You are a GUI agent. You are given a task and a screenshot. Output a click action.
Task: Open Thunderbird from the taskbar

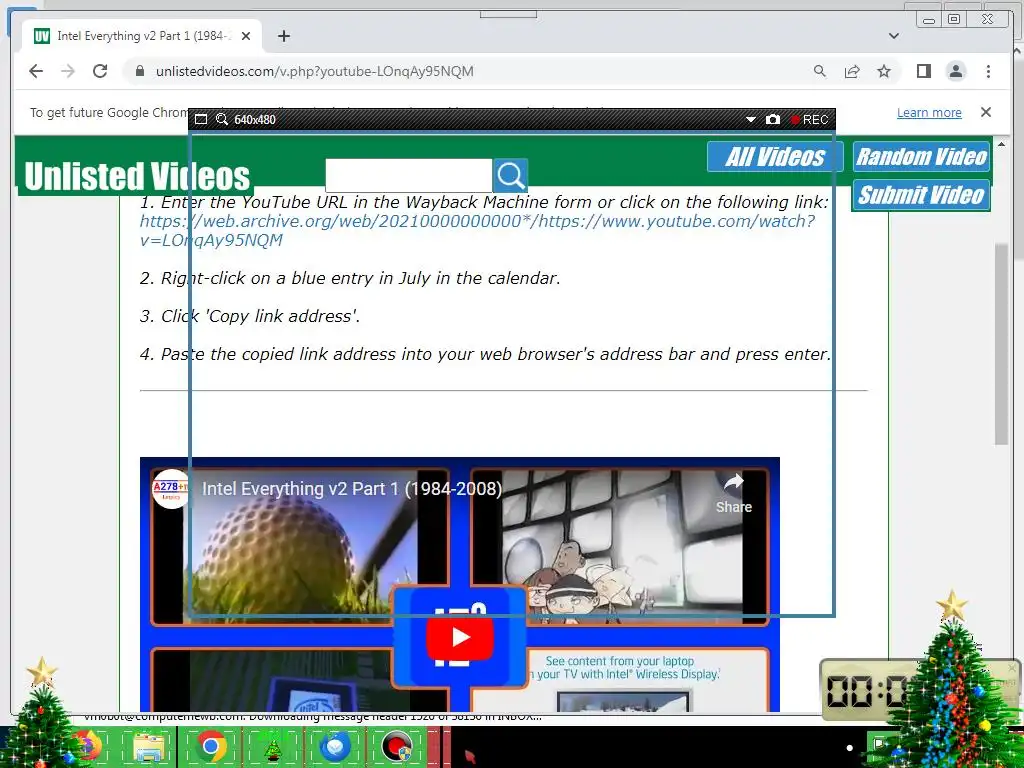335,746
